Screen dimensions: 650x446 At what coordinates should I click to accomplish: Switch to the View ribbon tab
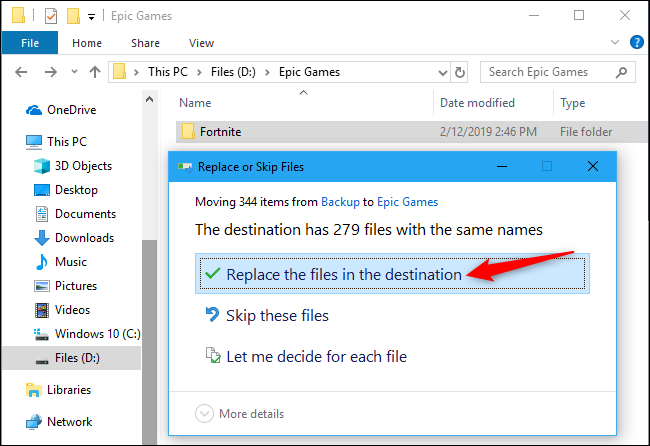point(201,43)
